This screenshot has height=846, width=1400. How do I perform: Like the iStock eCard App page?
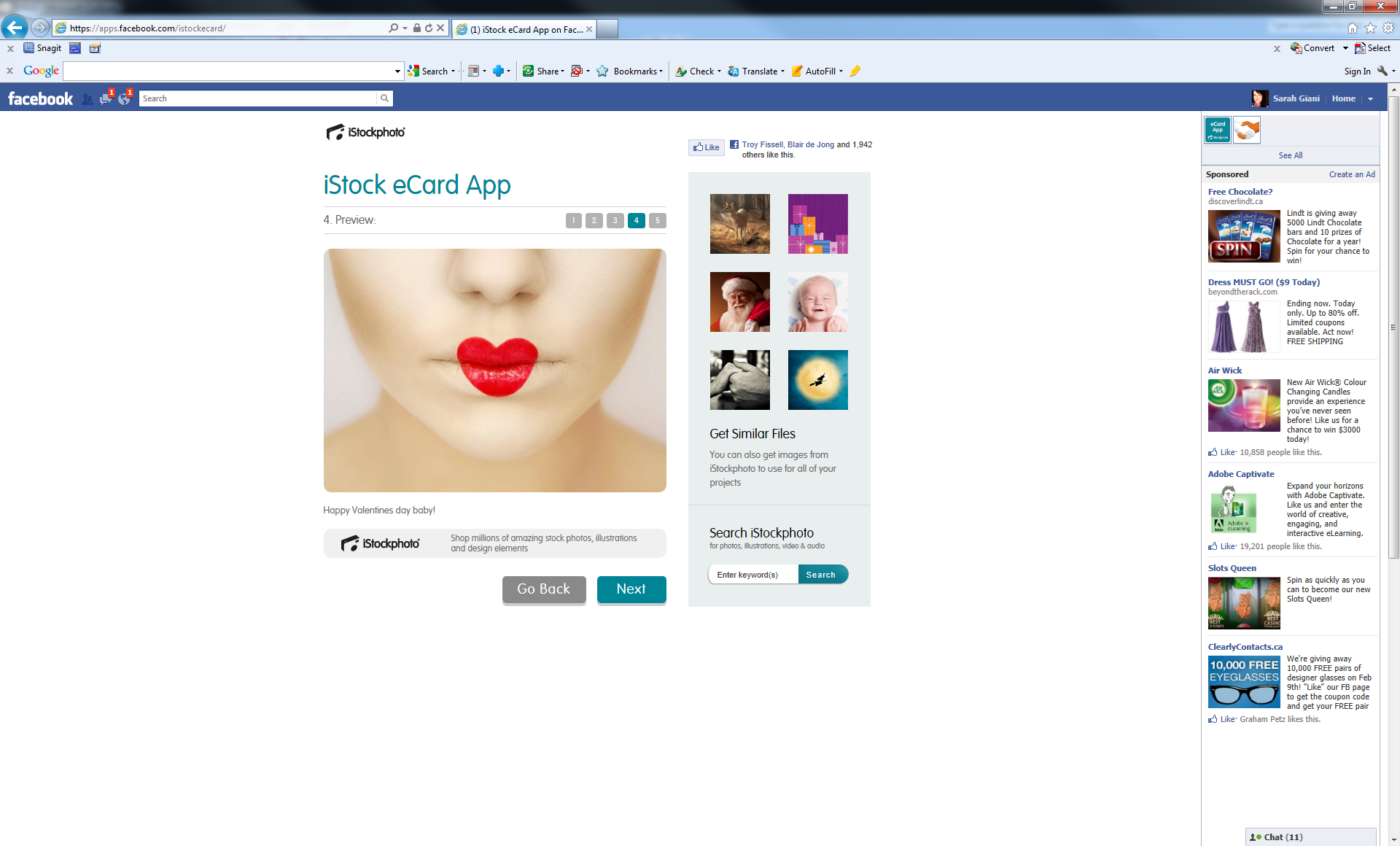(x=707, y=147)
